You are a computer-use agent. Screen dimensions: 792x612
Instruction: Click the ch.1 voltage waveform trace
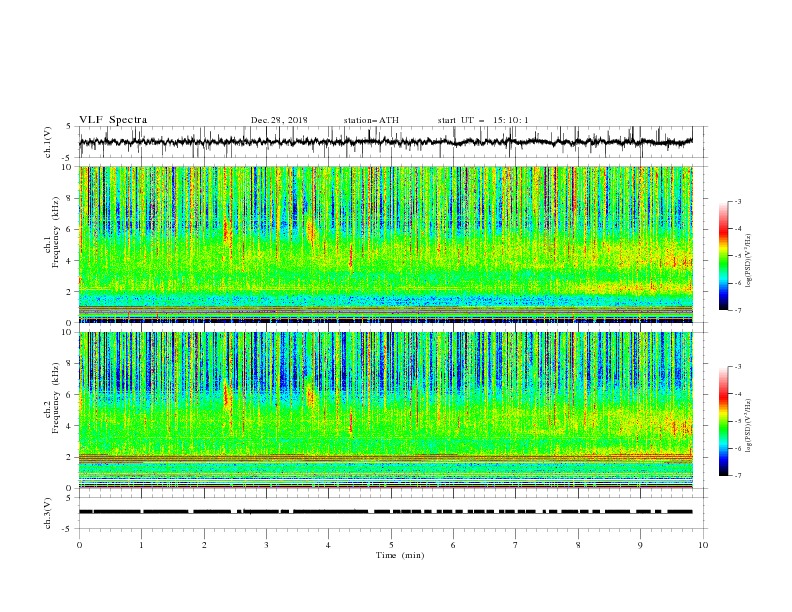pos(386,142)
